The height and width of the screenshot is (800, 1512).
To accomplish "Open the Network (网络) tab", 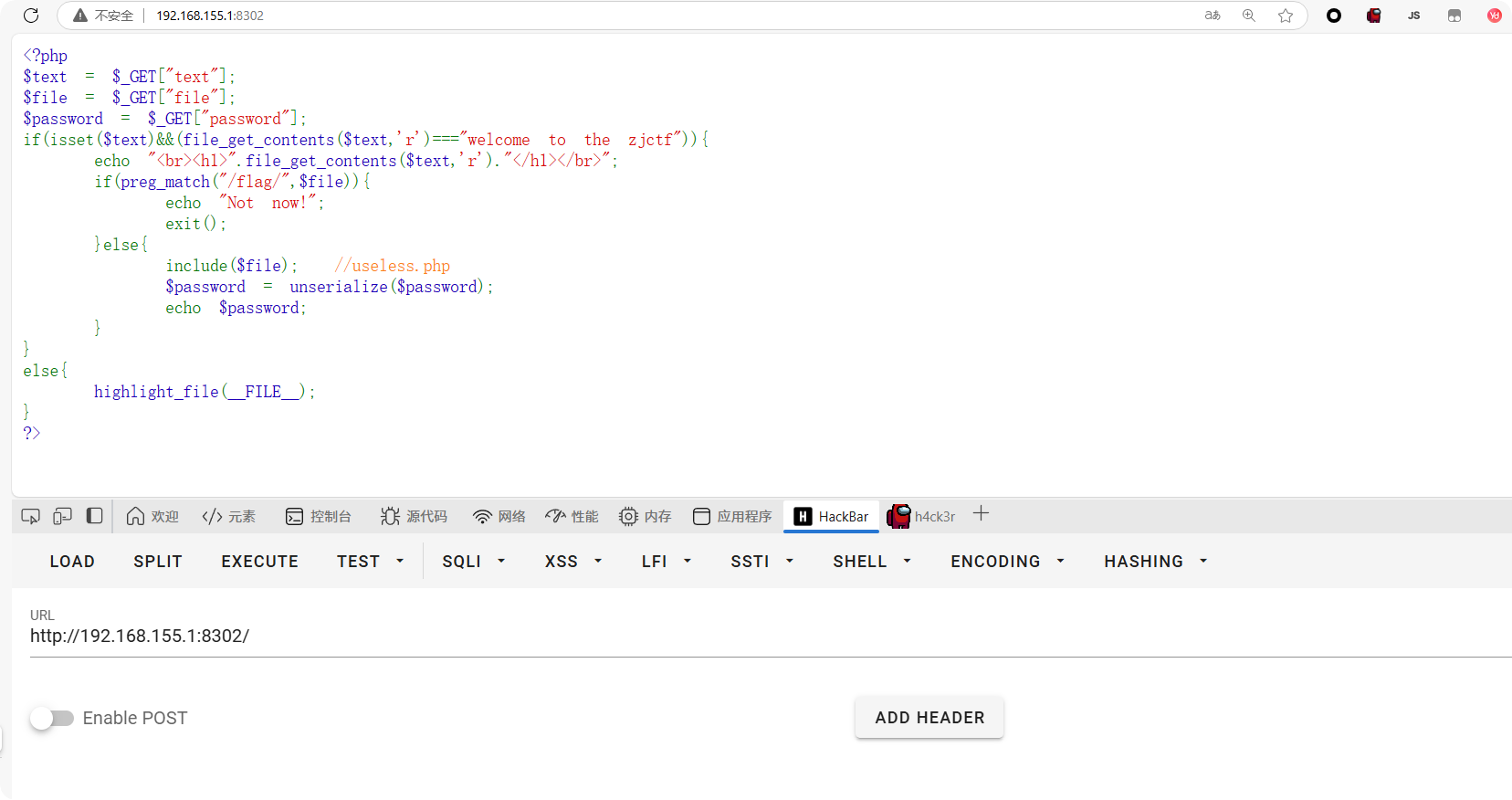I will pos(499,517).
